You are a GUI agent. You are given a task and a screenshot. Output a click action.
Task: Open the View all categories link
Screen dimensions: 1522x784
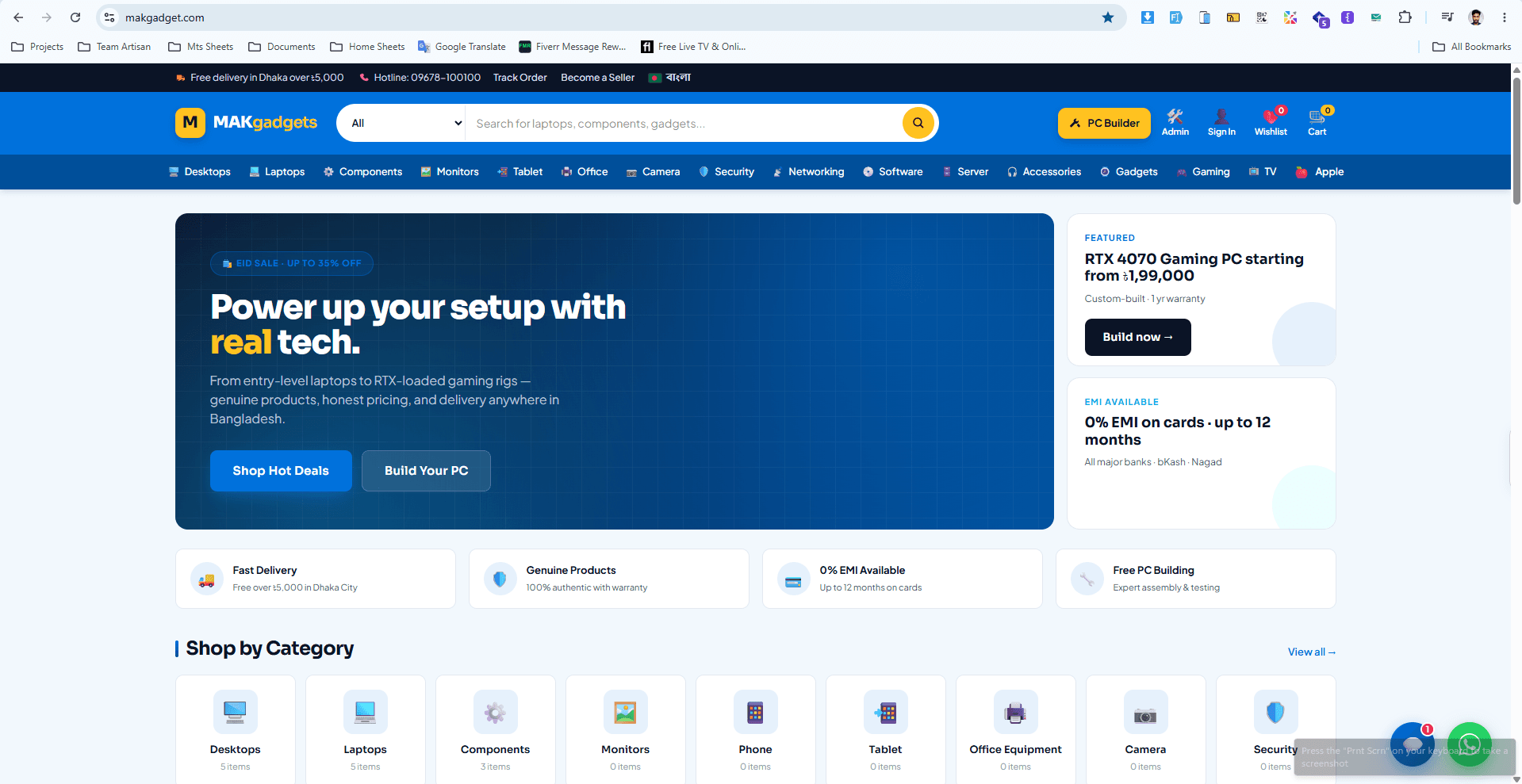click(1312, 652)
